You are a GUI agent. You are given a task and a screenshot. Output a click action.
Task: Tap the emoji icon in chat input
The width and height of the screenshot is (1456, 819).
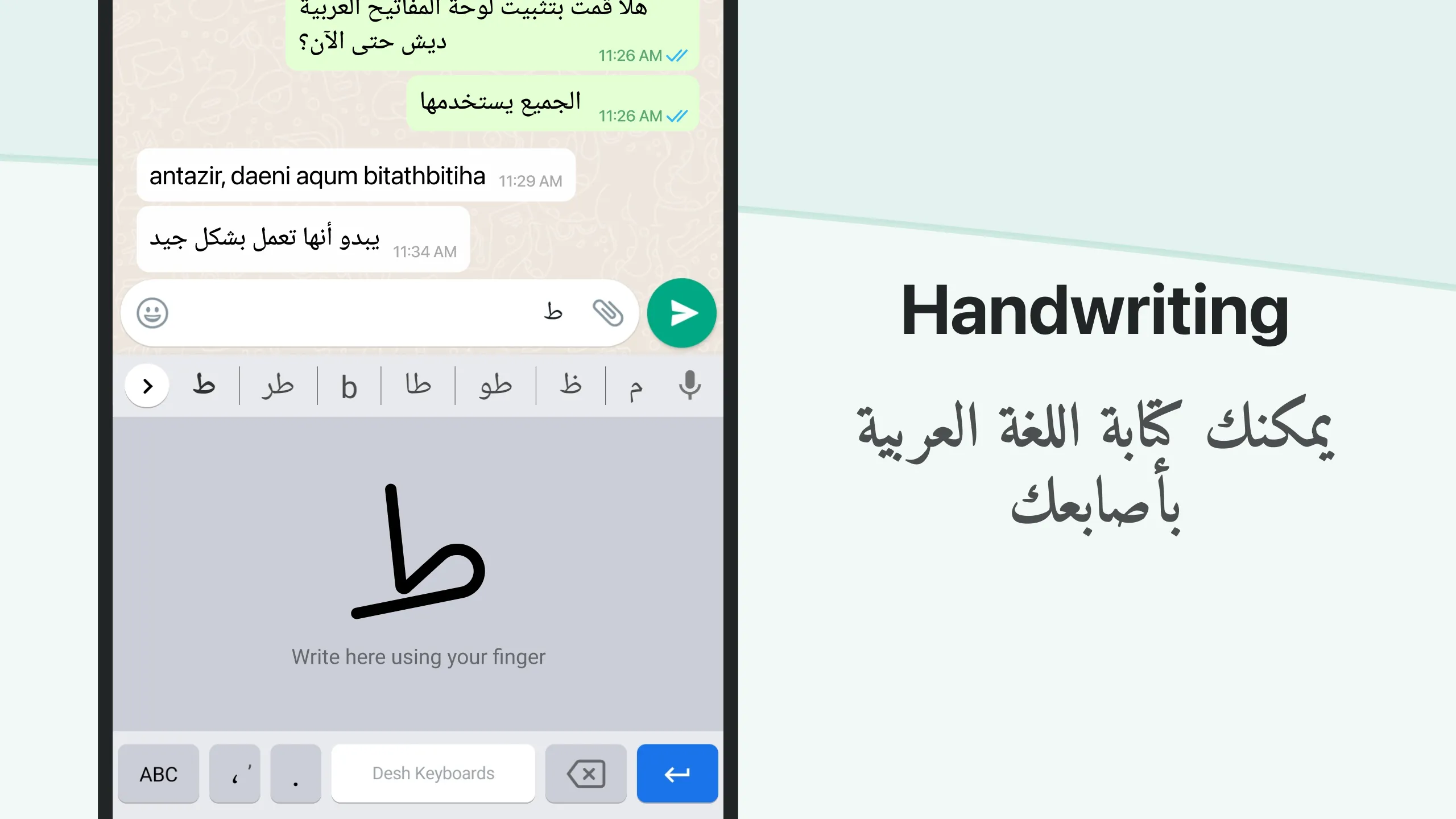coord(153,313)
